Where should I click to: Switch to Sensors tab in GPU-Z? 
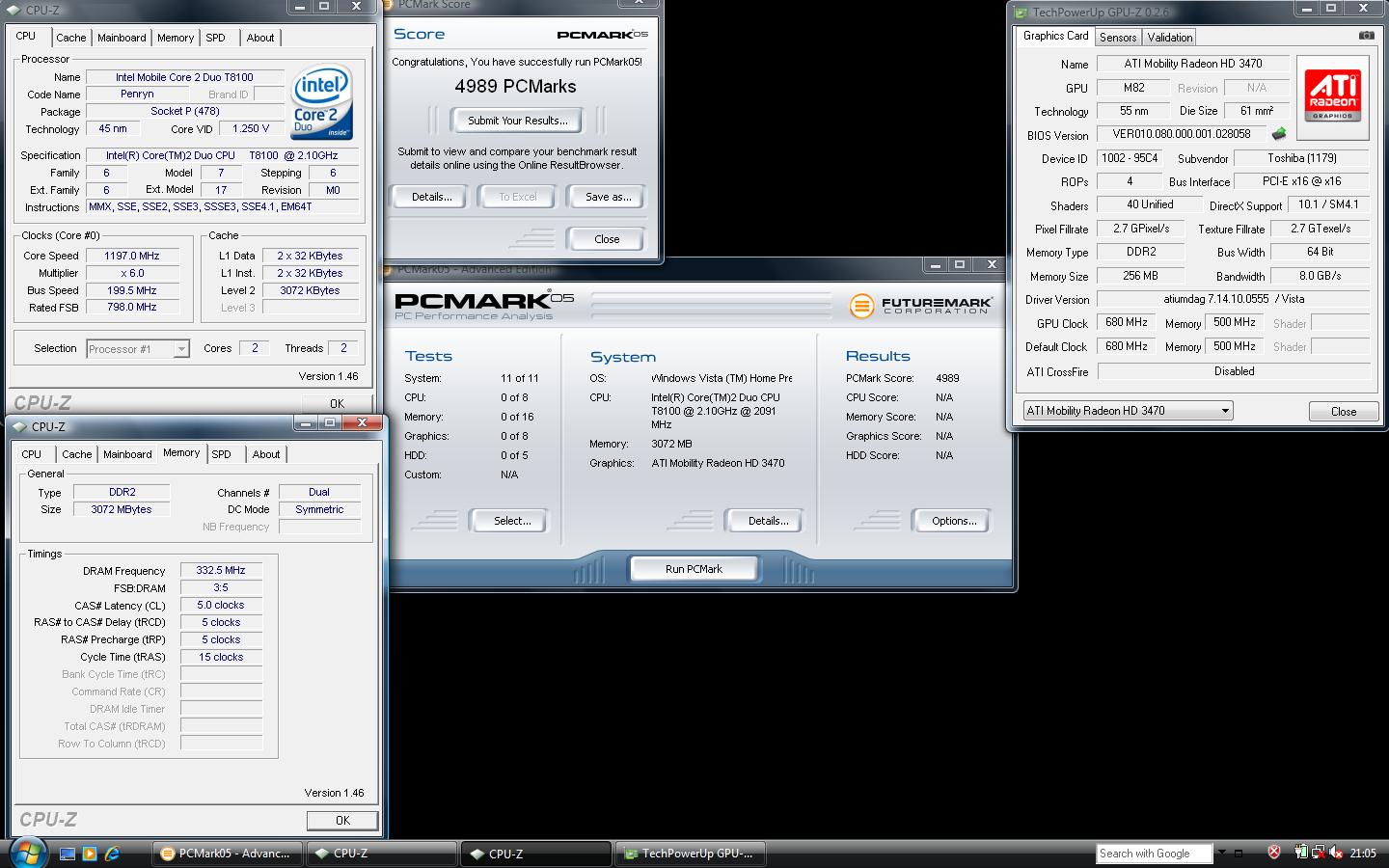point(1118,38)
